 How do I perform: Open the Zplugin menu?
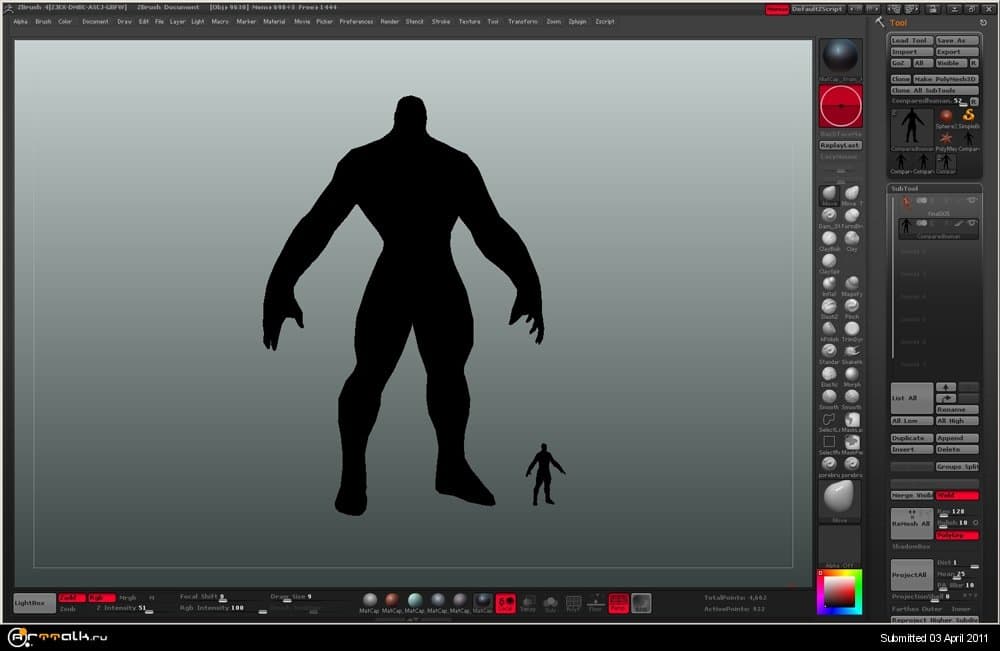tap(577, 21)
